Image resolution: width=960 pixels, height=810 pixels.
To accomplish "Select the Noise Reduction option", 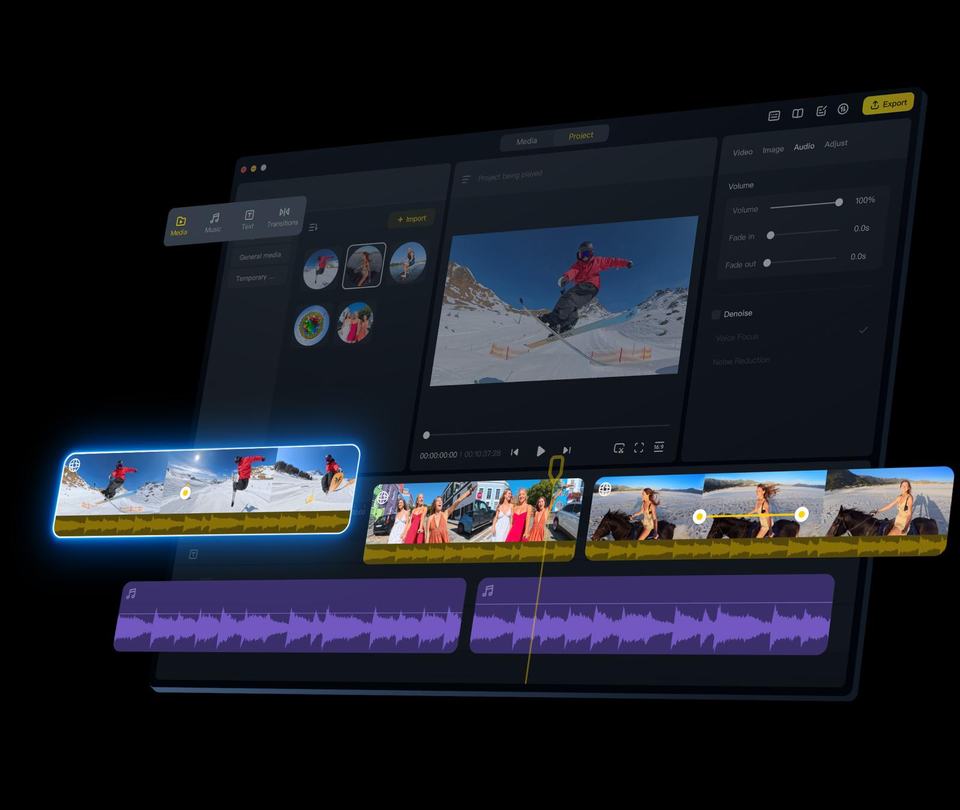I will (741, 361).
